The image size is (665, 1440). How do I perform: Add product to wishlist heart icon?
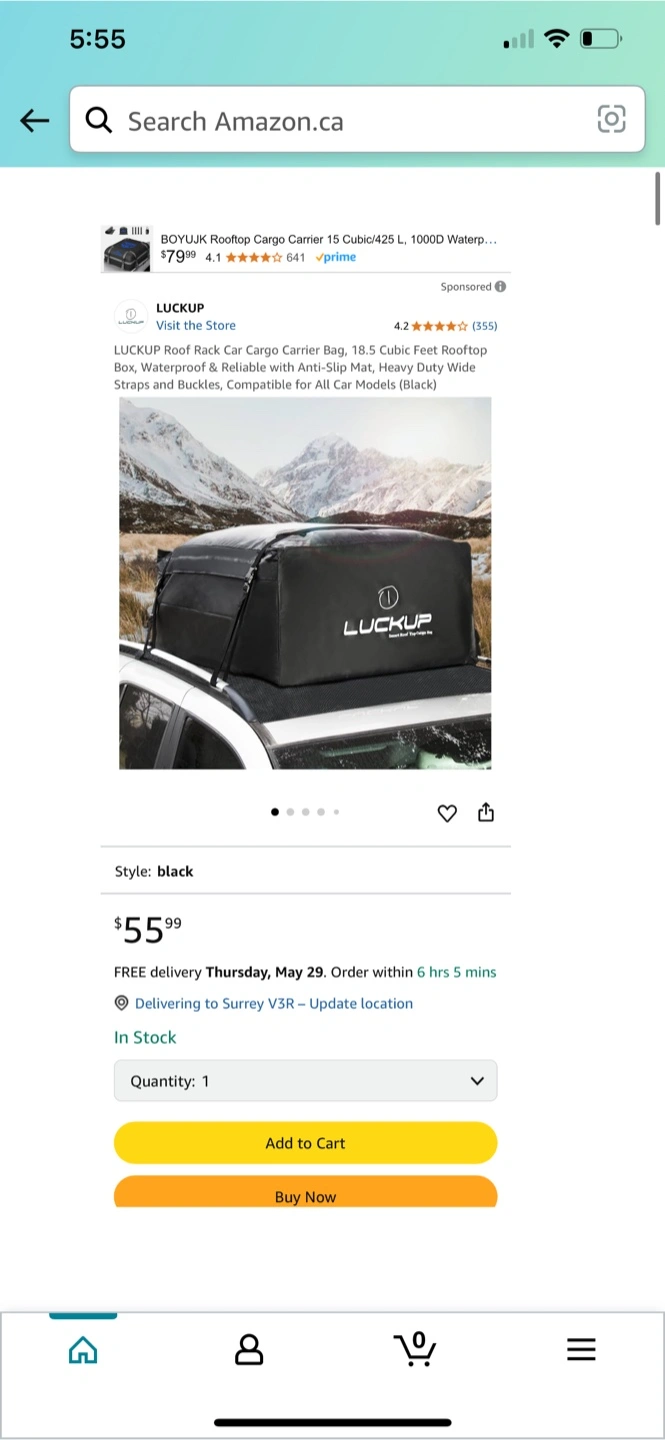(447, 813)
